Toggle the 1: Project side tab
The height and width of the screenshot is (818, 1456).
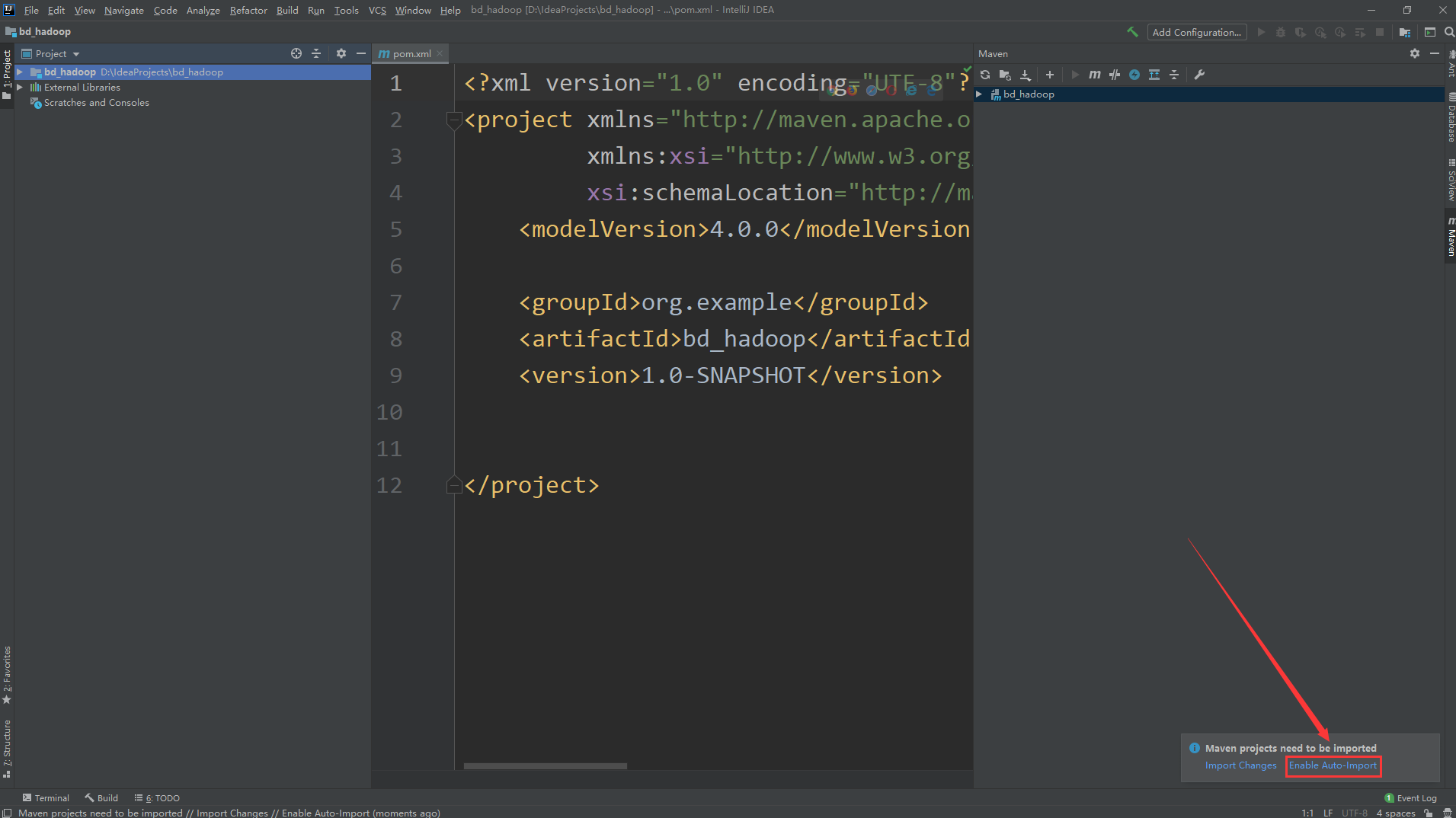pos(7,75)
